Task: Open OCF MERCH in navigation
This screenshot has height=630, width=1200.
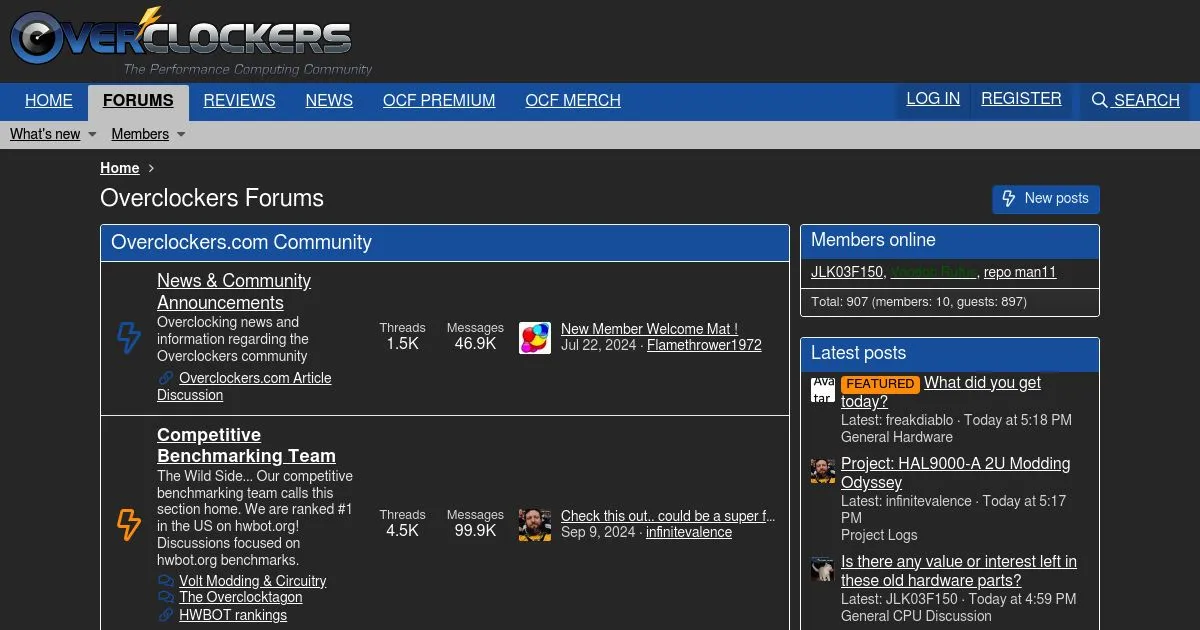Action: click(x=573, y=101)
